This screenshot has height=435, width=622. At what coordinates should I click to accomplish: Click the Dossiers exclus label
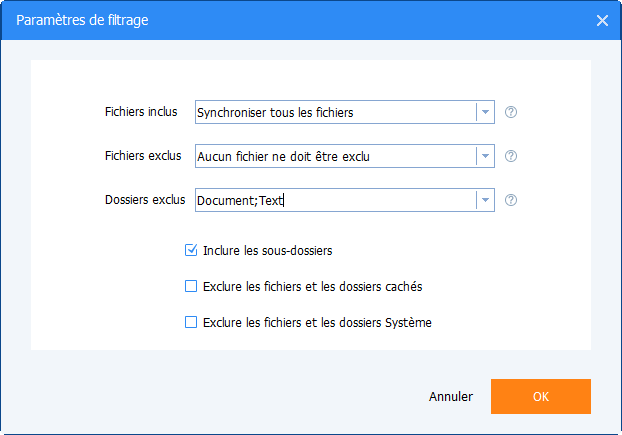[145, 199]
